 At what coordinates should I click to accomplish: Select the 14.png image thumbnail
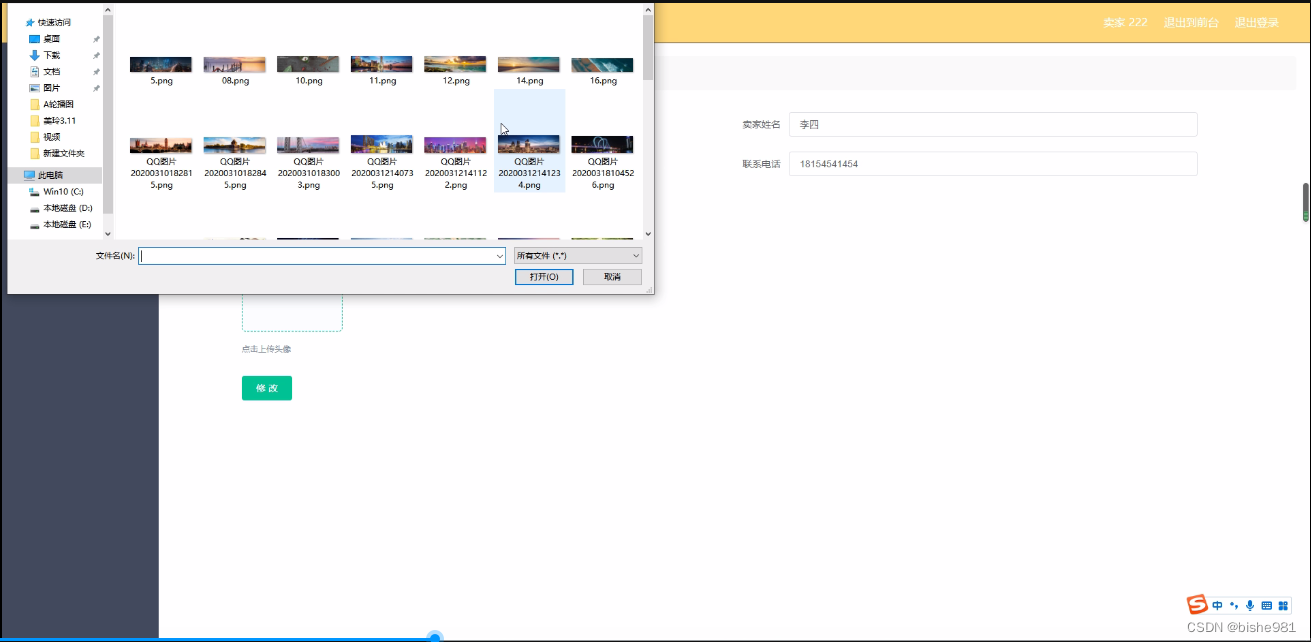coord(528,63)
